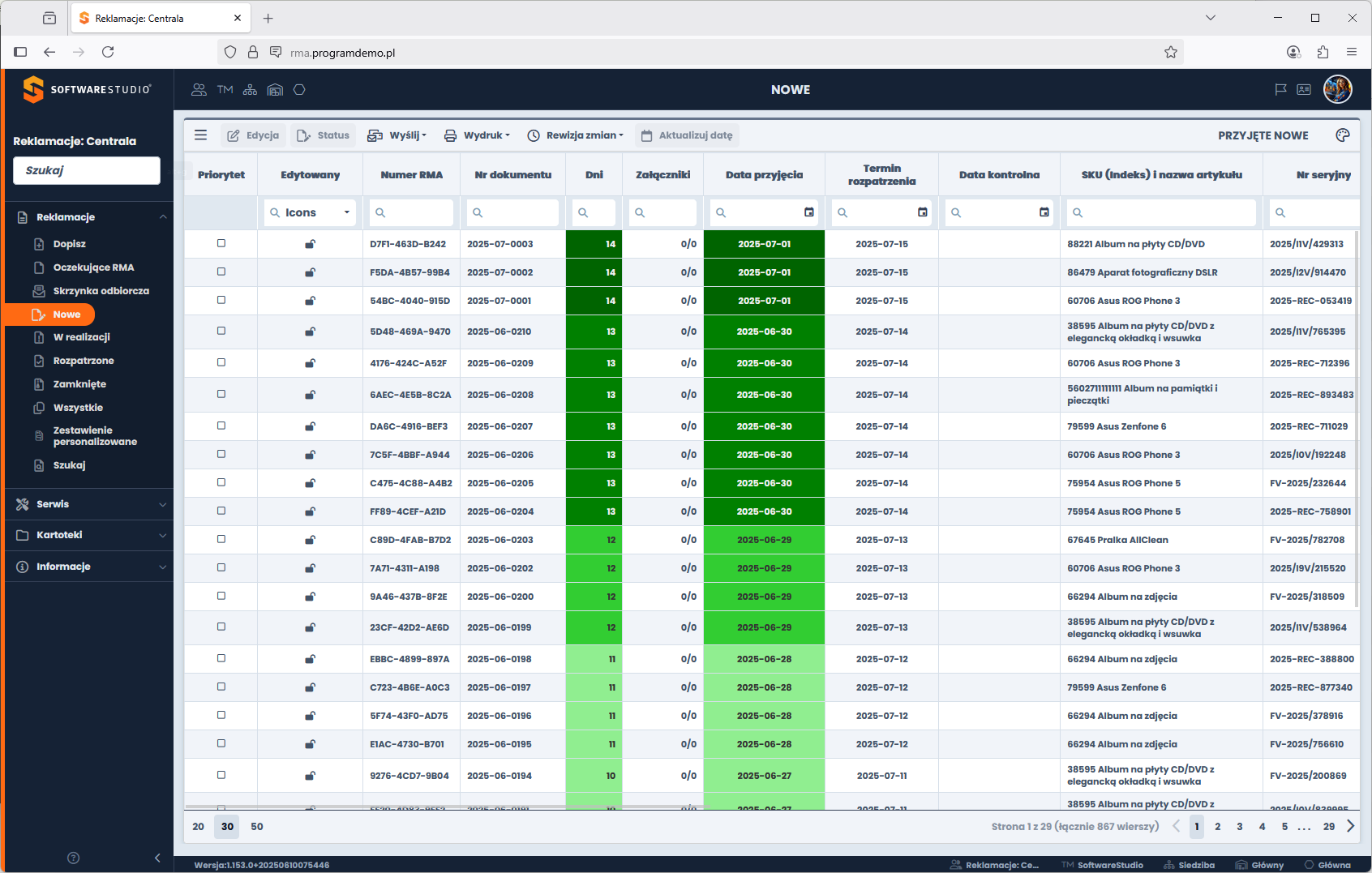Click the hamburger menu icon in toolbar
The height and width of the screenshot is (873, 1372).
pos(201,135)
